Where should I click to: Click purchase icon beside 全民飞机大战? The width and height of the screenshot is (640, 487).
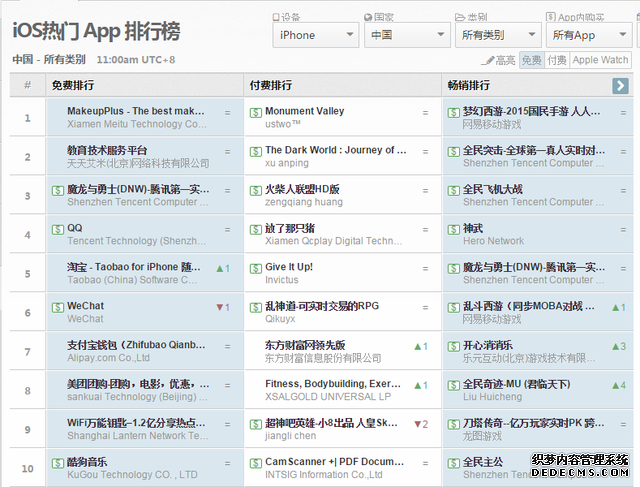tap(453, 191)
